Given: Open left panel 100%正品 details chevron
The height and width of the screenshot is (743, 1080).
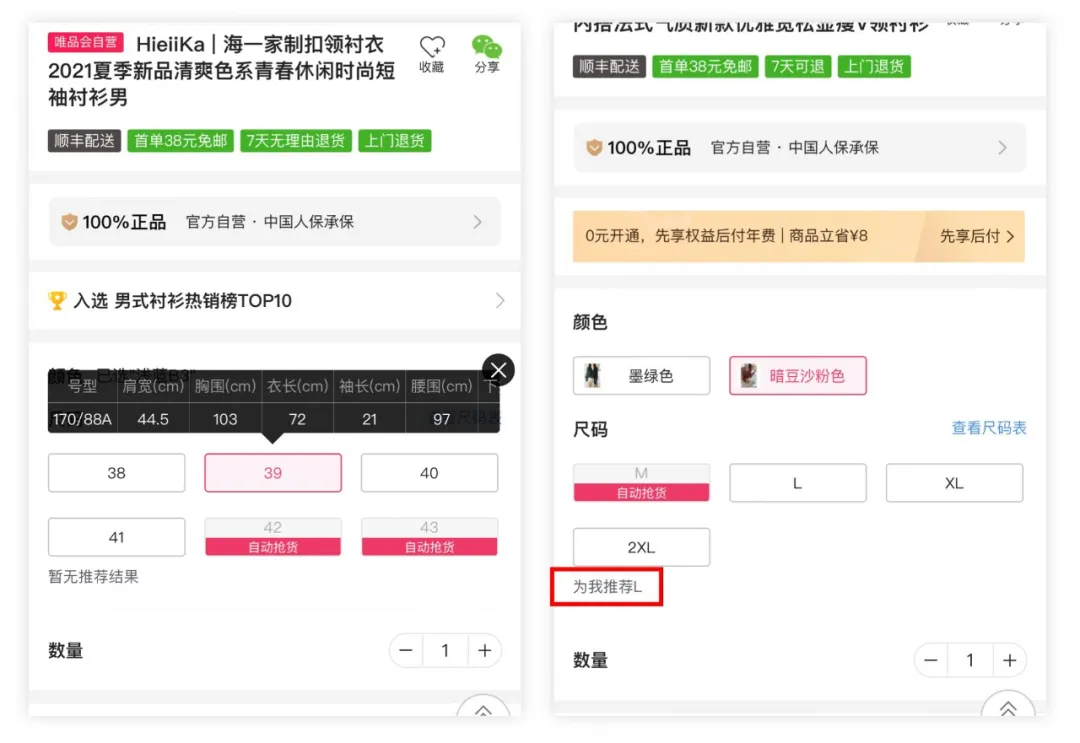Looking at the screenshot, I should pyautogui.click(x=477, y=222).
